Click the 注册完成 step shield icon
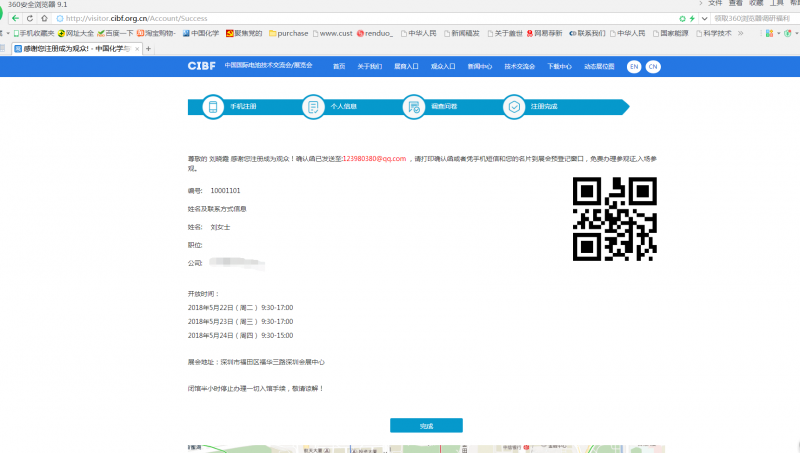Viewport: 800px width, 453px height. (x=513, y=107)
